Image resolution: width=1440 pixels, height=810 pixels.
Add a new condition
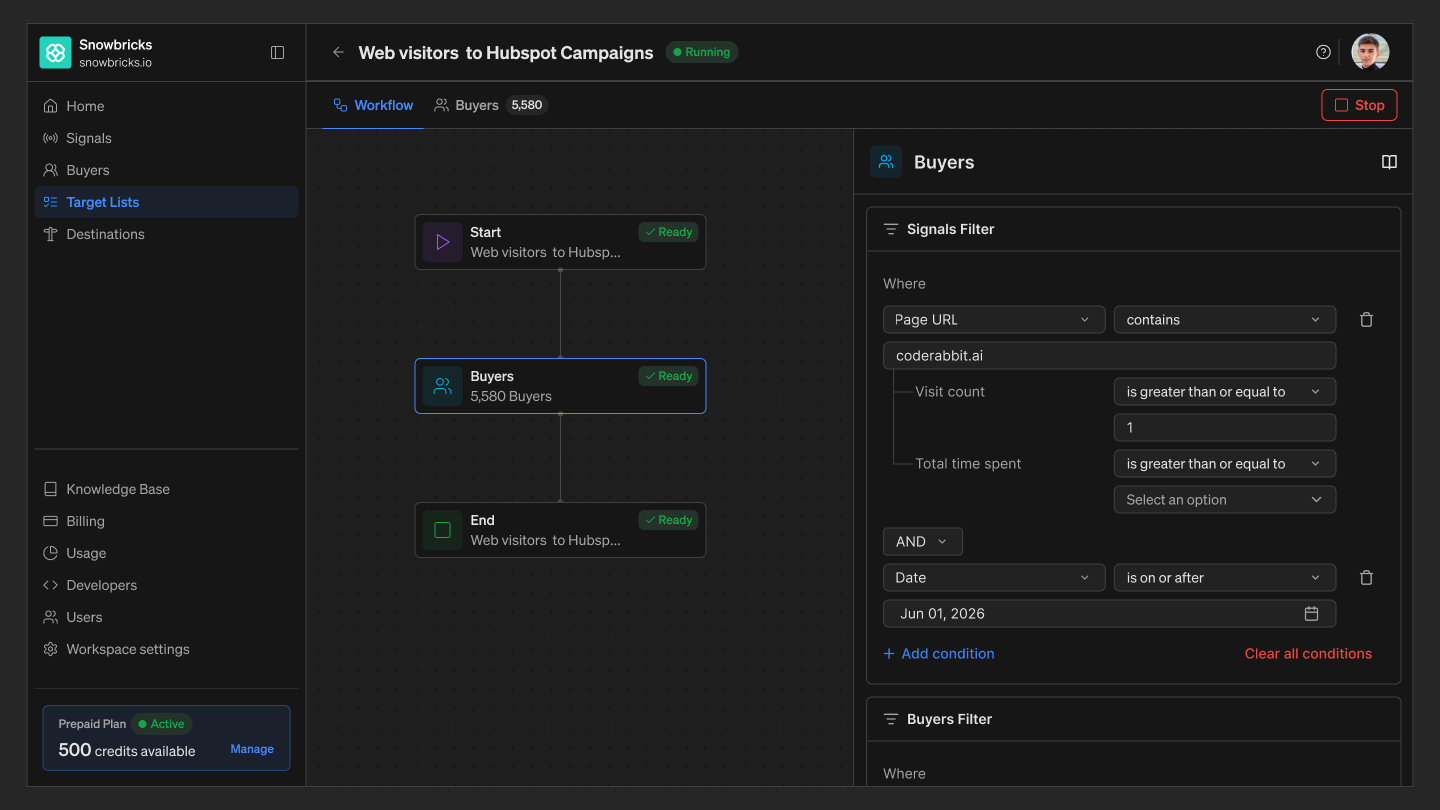click(939, 654)
